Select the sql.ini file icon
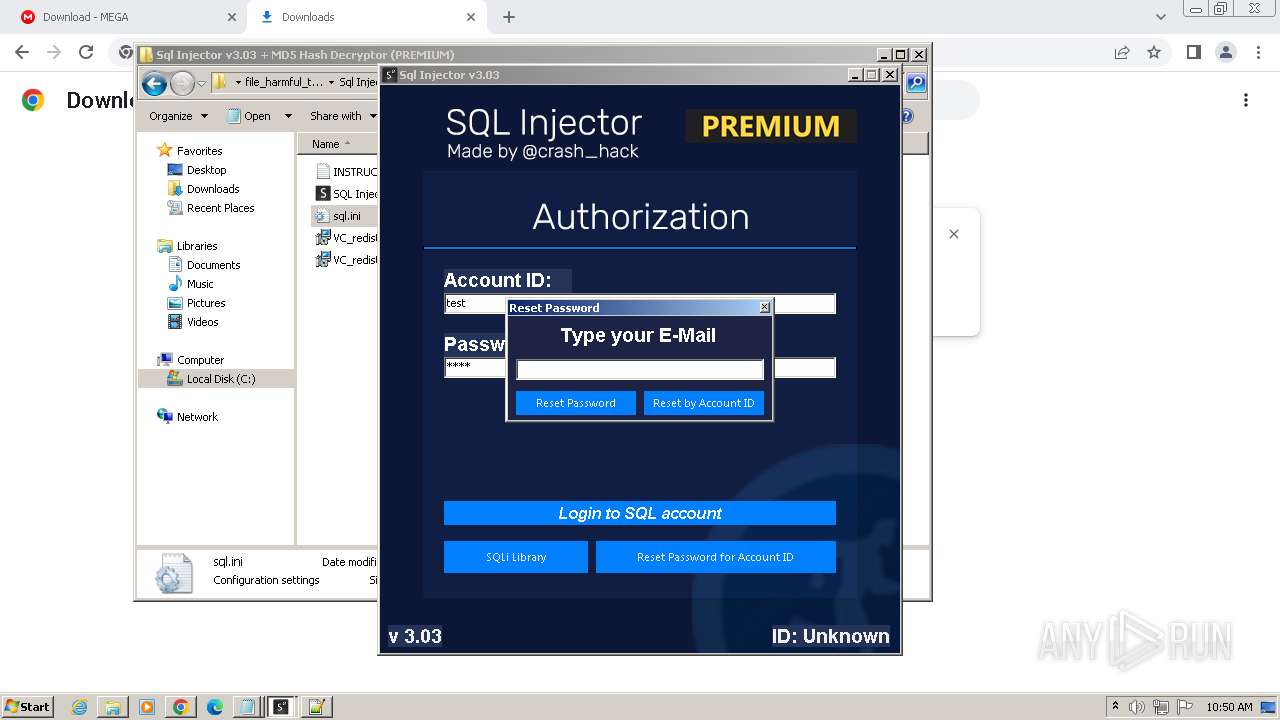 pyautogui.click(x=323, y=216)
